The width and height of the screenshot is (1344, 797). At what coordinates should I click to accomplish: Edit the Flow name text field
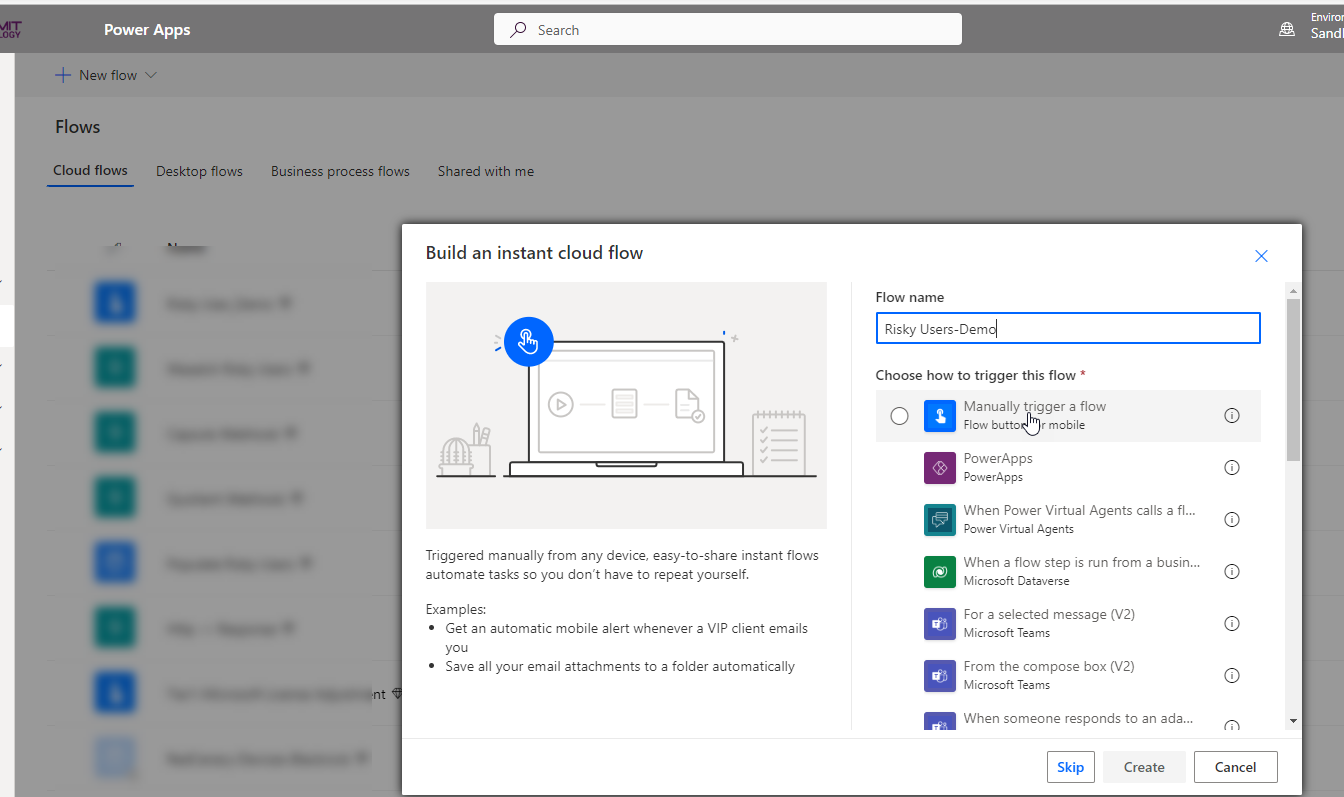(1067, 329)
